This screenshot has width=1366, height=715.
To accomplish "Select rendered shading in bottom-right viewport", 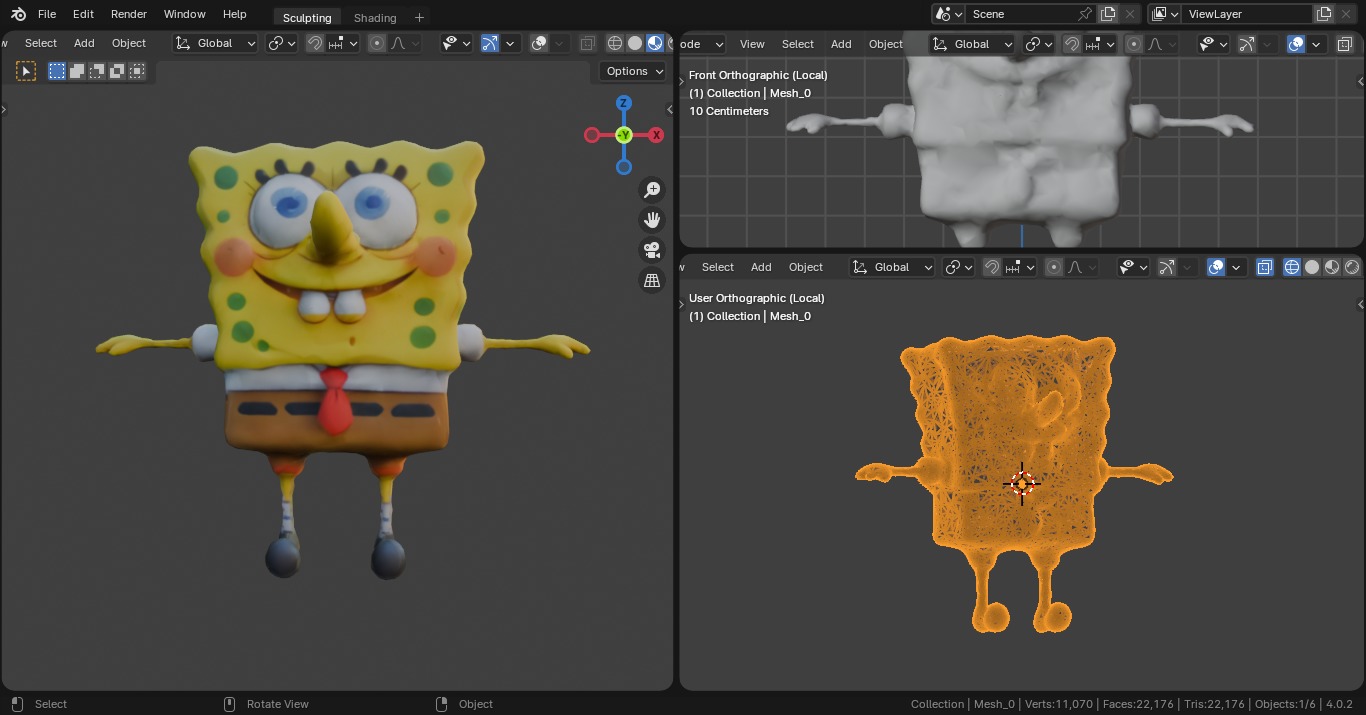I will [x=1352, y=267].
